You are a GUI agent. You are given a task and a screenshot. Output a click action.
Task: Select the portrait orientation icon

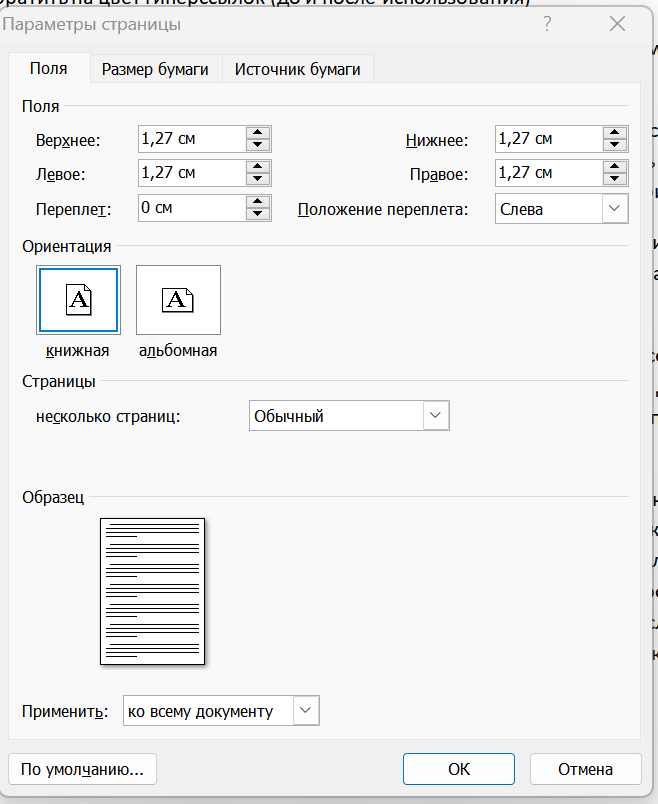pyautogui.click(x=78, y=300)
